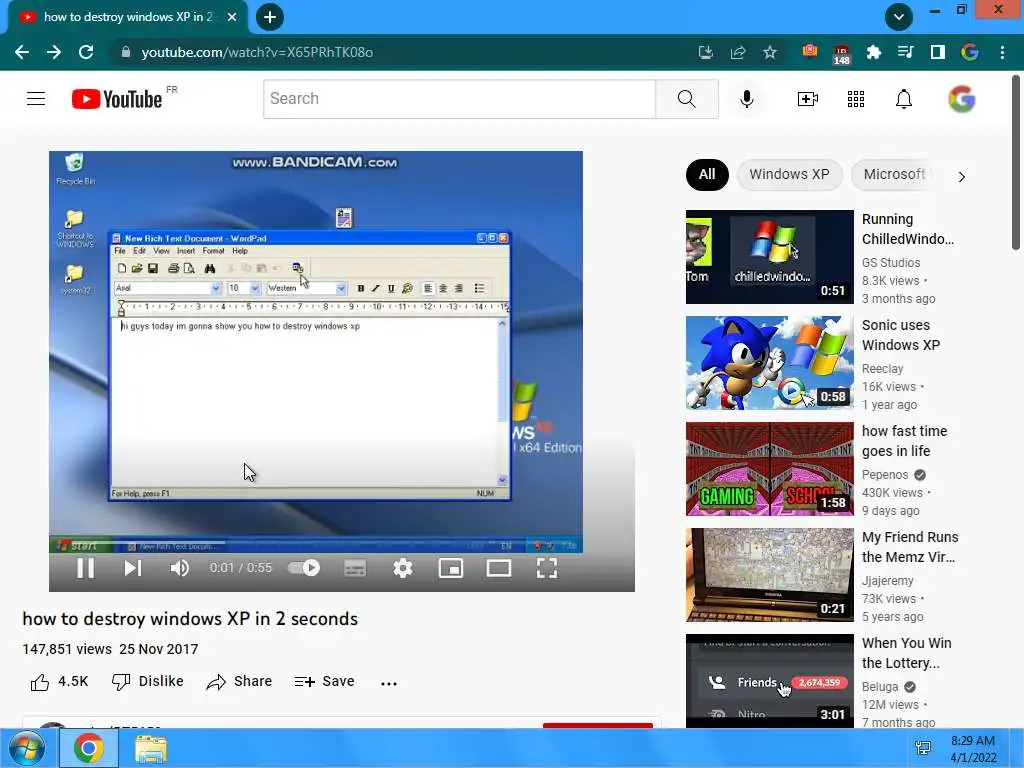Viewport: 1024px width, 768px height.
Task: Click the address bar URL
Action: coord(257,52)
